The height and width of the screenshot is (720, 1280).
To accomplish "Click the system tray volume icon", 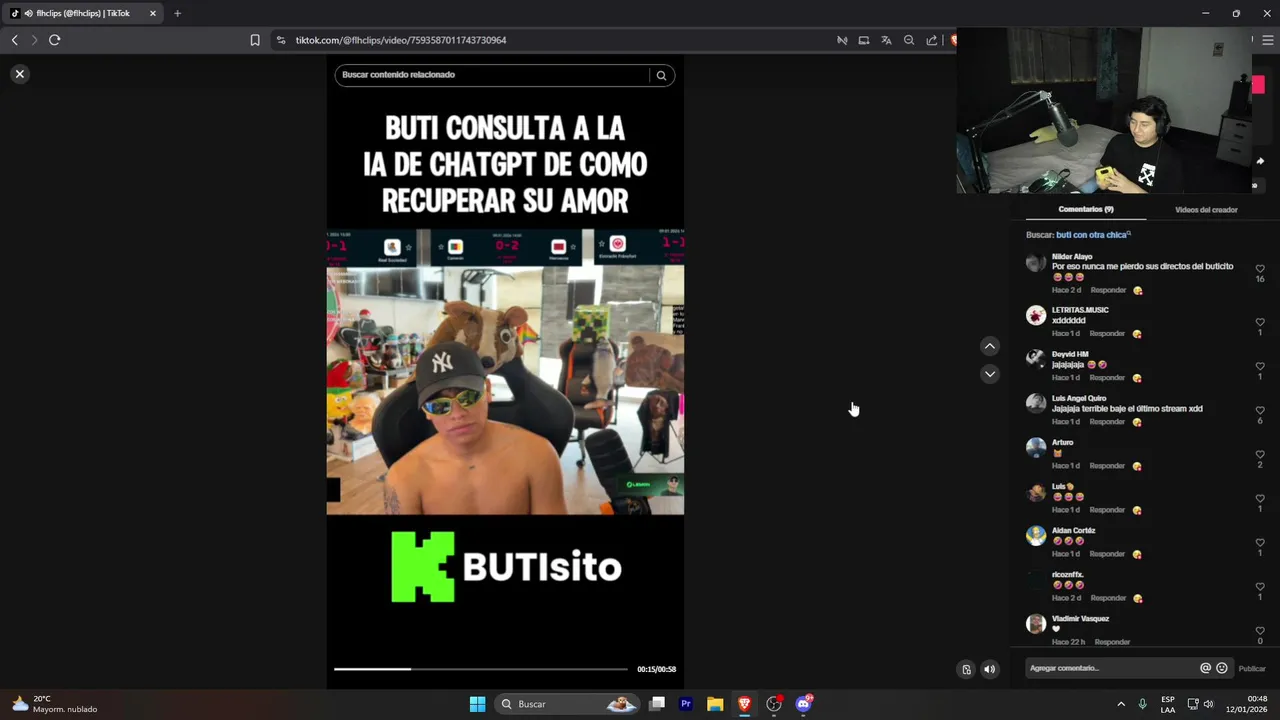I will click(1208, 704).
